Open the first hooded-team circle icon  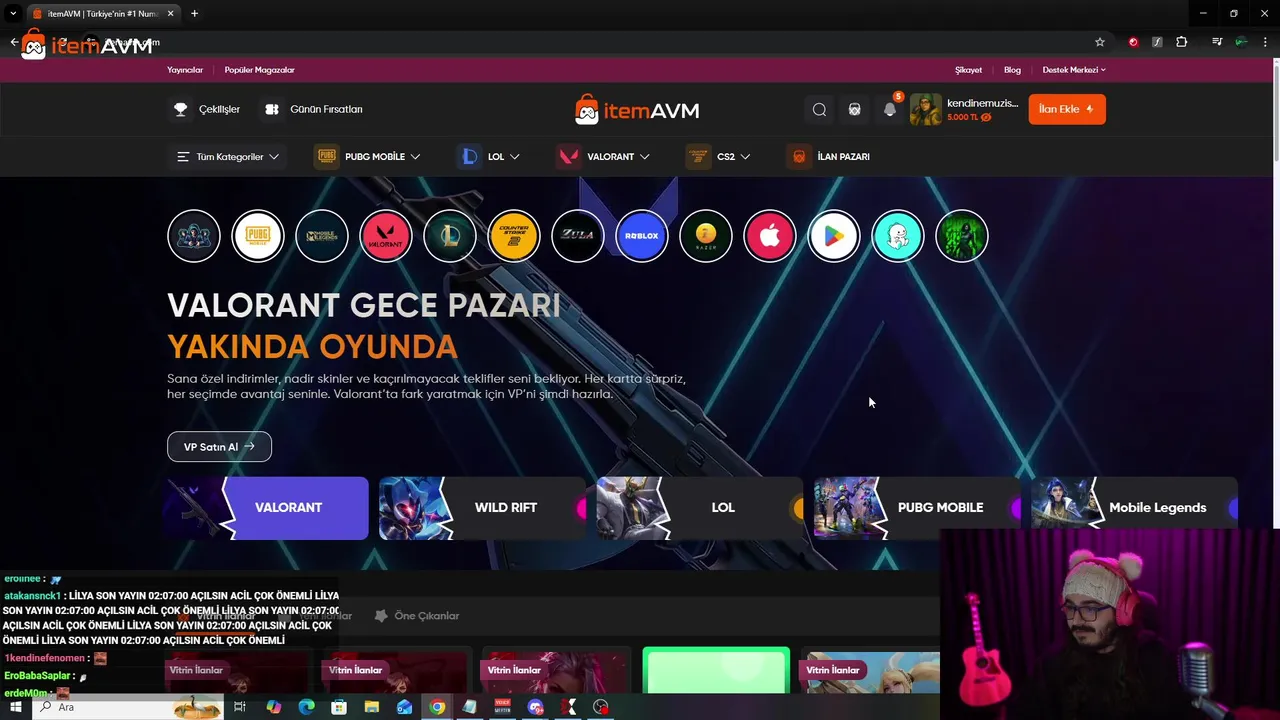(x=194, y=236)
